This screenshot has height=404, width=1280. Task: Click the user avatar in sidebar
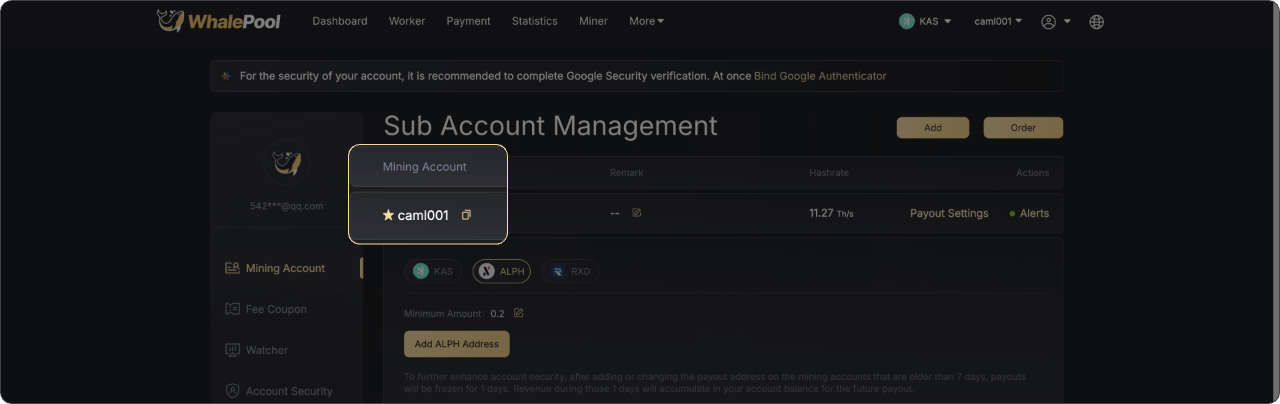pyautogui.click(x=286, y=161)
